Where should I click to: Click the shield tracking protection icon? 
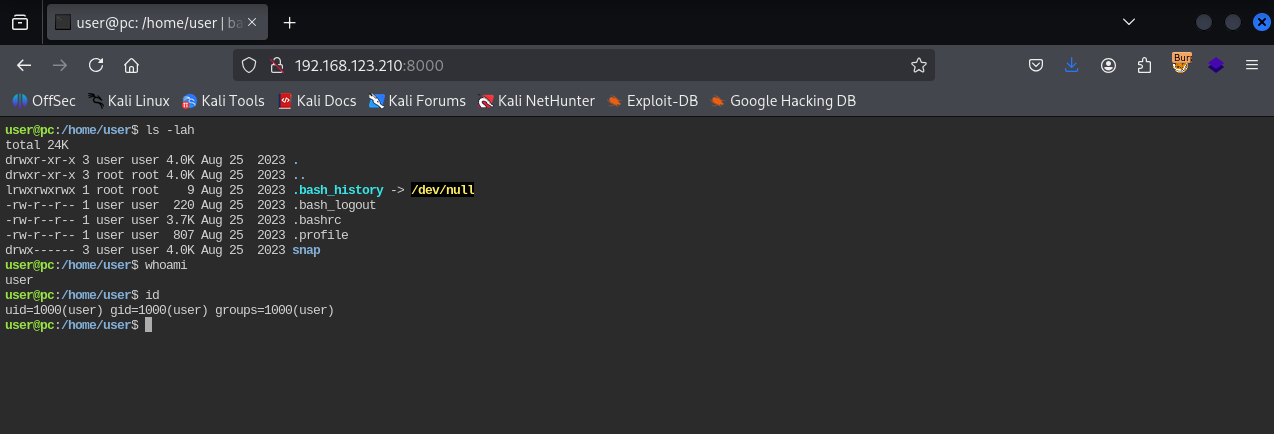[250, 65]
